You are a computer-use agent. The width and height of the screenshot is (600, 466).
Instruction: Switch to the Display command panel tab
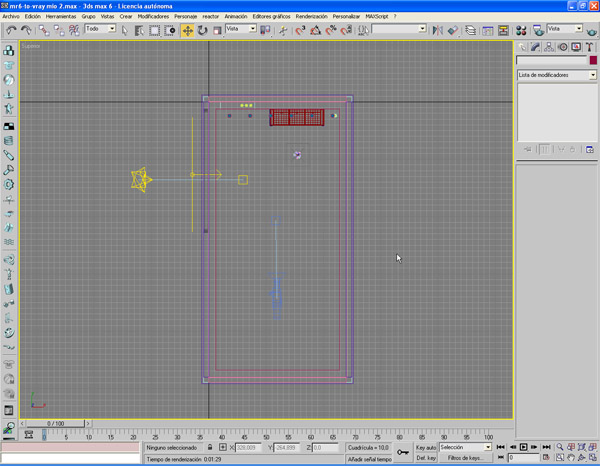pos(576,47)
